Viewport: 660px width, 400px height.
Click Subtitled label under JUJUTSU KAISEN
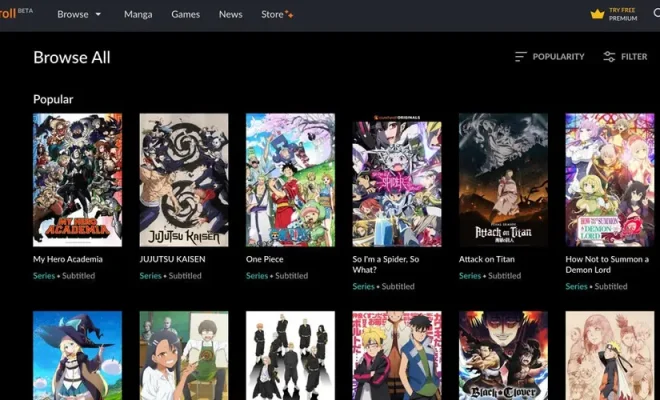click(x=185, y=276)
